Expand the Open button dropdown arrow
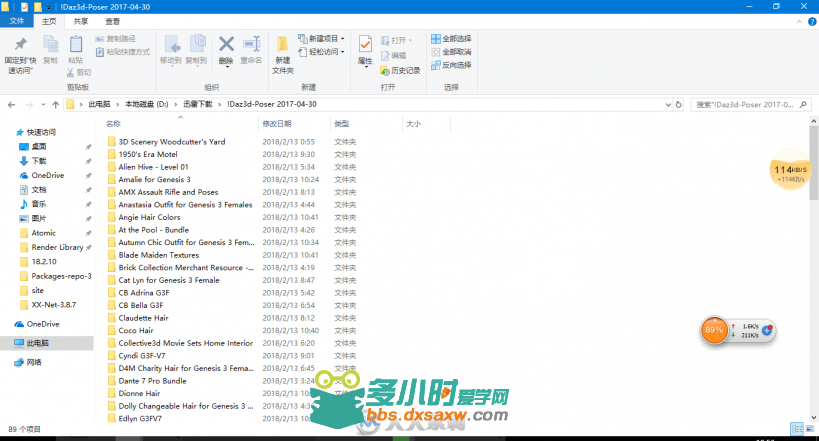 pos(411,40)
